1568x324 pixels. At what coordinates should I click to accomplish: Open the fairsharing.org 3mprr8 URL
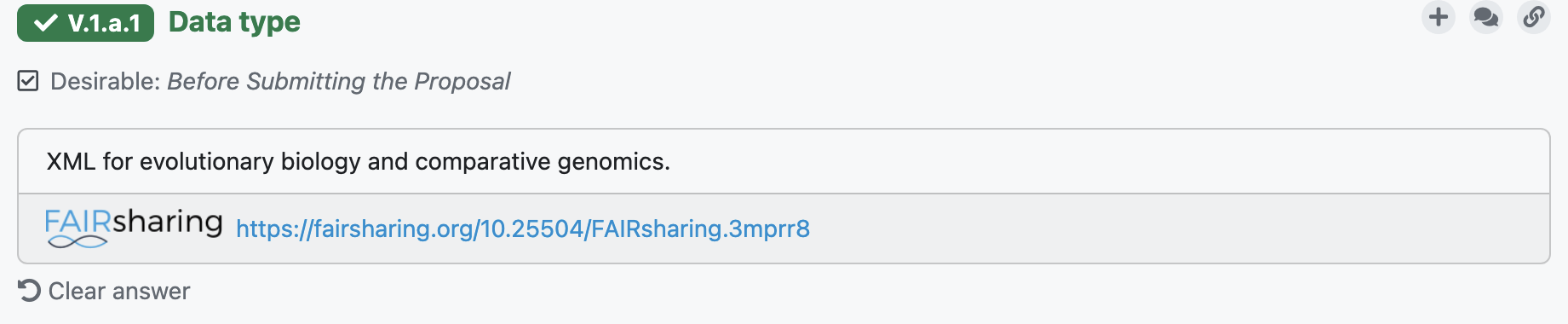click(x=523, y=229)
